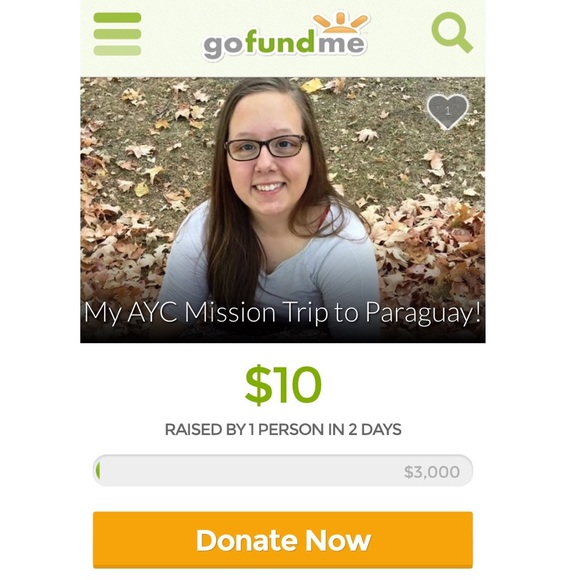Click the $3,000 goal label
Viewport: 580px width, 580px height.
point(432,472)
